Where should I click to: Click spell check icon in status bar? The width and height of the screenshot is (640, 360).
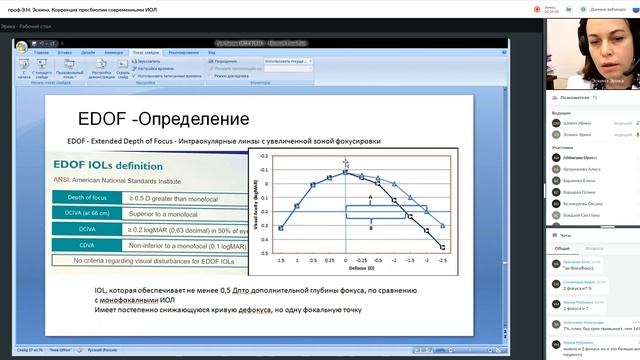pyautogui.click(x=80, y=350)
